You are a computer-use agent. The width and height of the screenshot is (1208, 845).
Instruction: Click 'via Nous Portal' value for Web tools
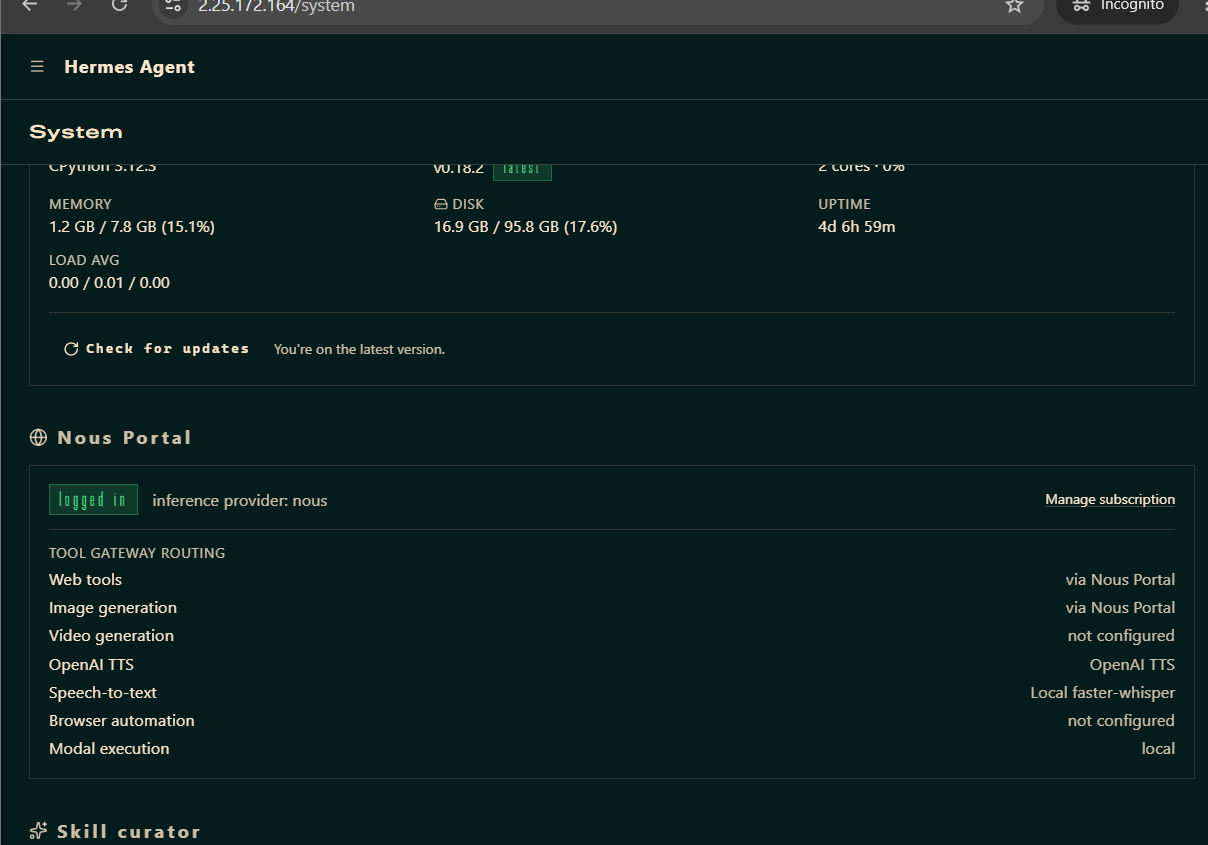point(1120,580)
